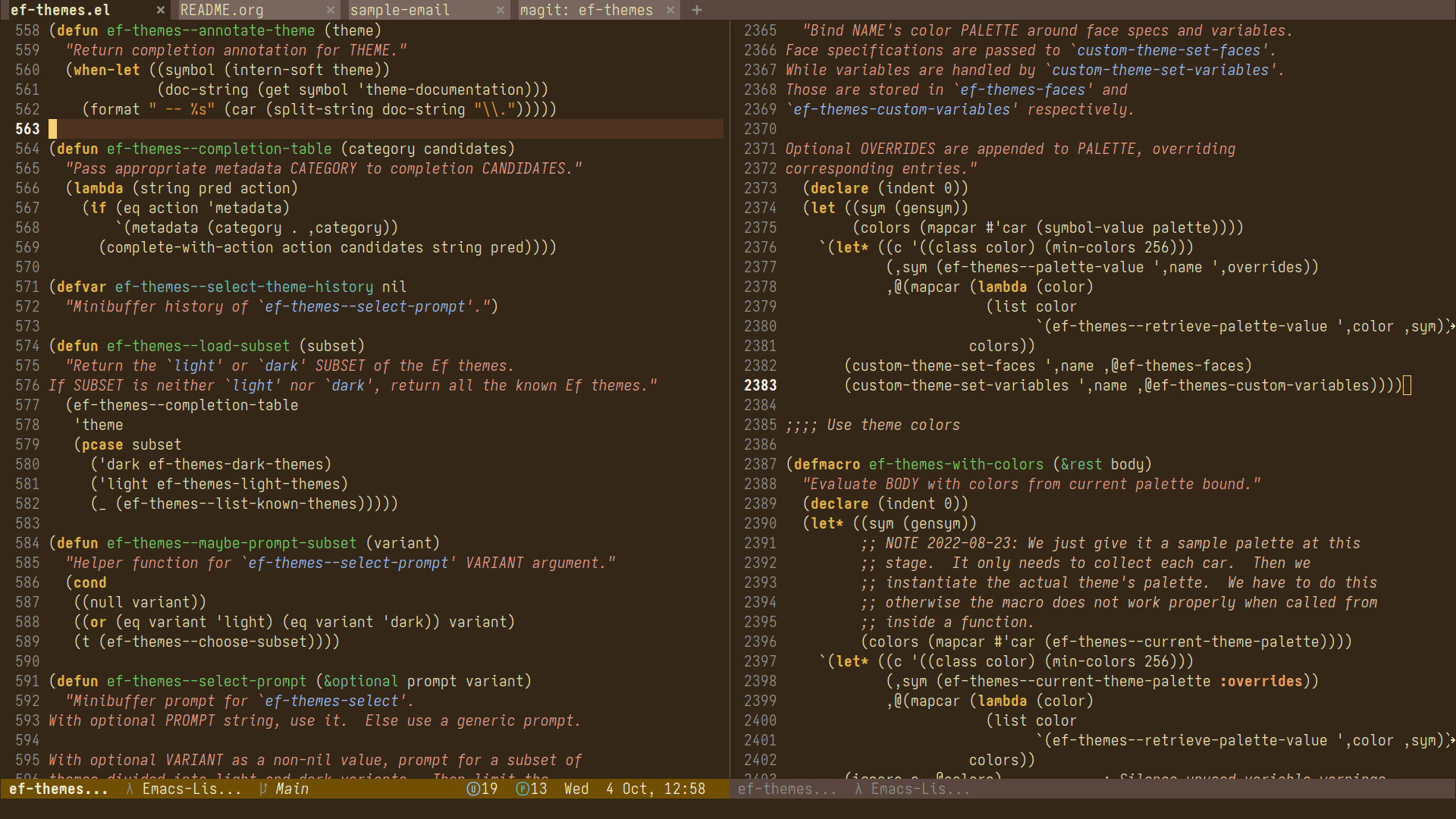Image resolution: width=1456 pixels, height=819 pixels.
Task: Click line number 2387 in right gutter
Action: [761, 464]
